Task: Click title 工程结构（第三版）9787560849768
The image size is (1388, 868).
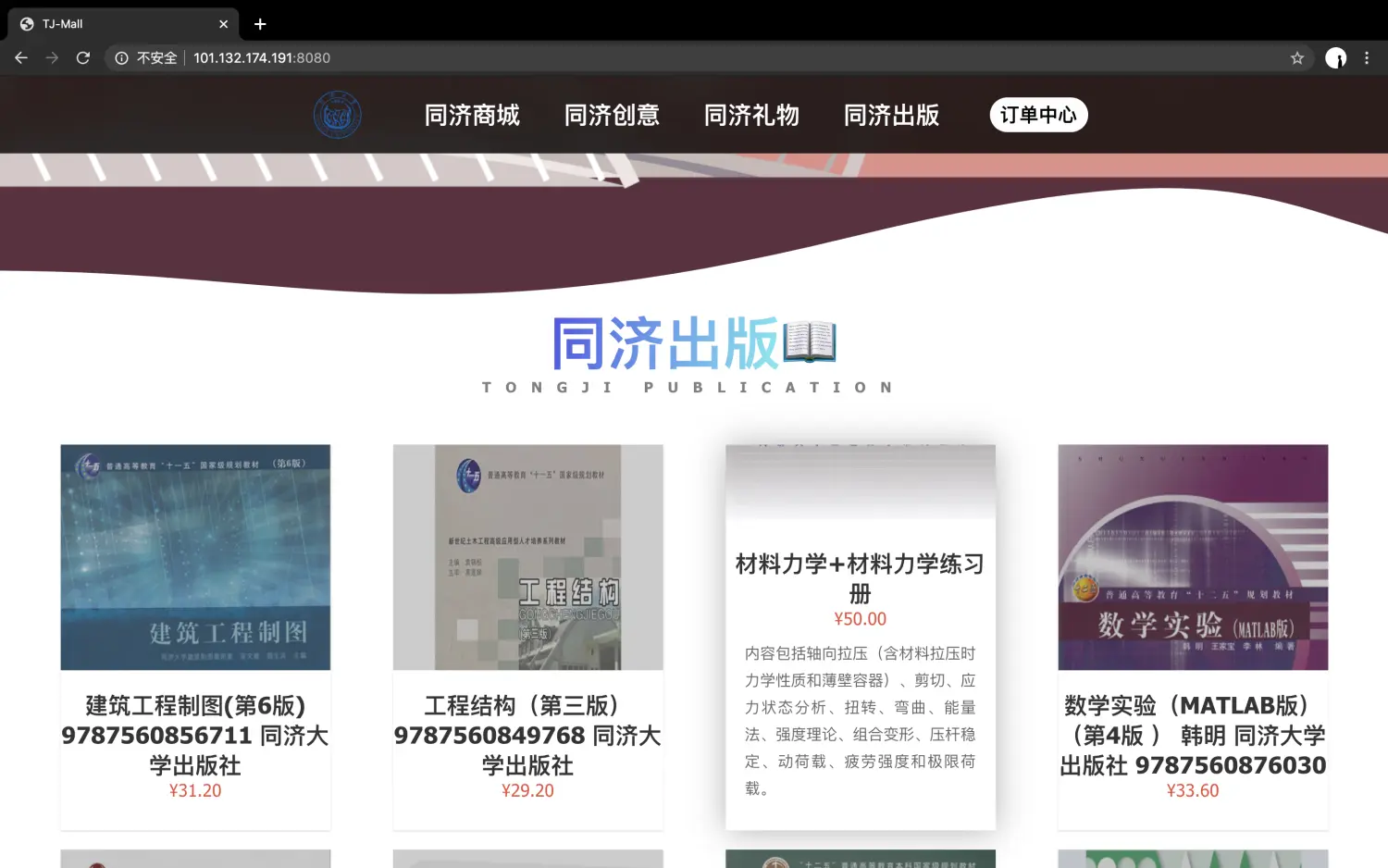Action: click(527, 735)
